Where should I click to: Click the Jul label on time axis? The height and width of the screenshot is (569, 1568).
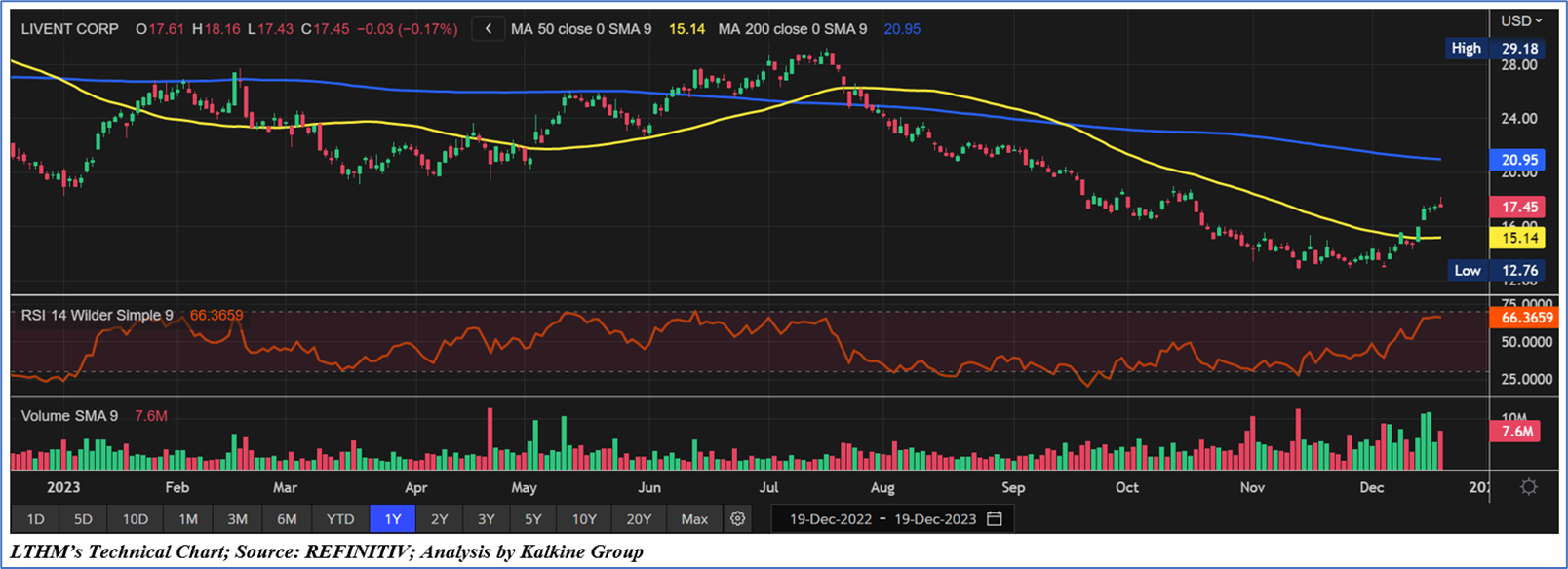click(x=768, y=487)
